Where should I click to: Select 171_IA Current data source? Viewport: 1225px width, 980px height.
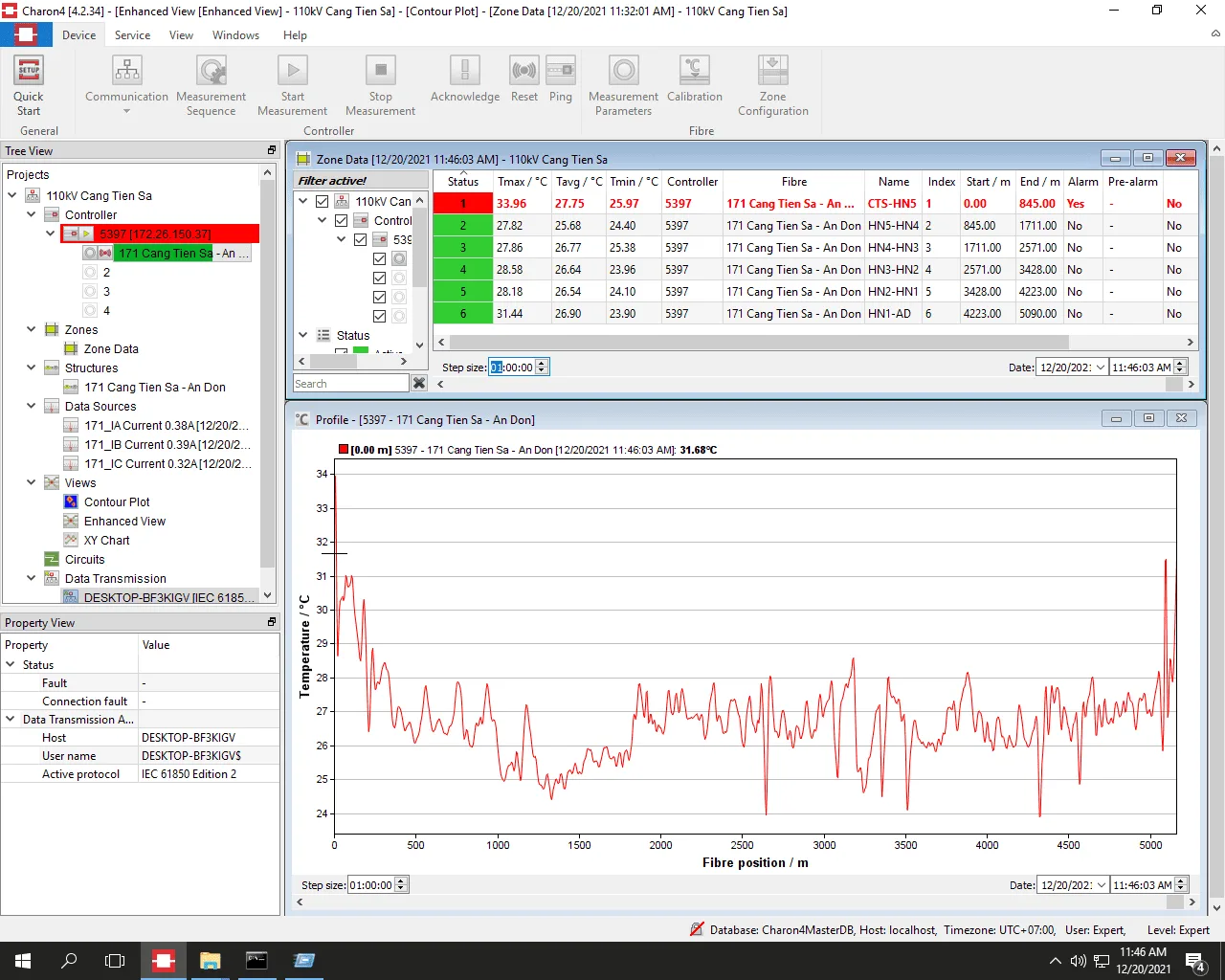click(157, 425)
